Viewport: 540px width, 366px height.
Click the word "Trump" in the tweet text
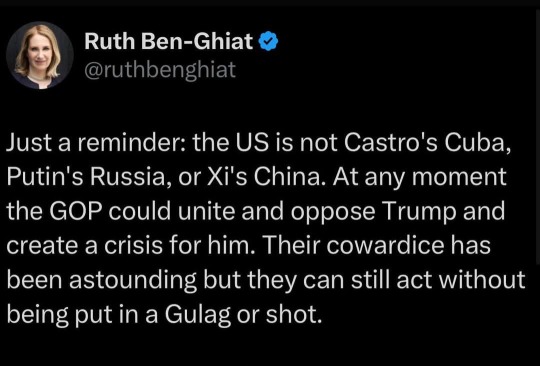pos(420,211)
